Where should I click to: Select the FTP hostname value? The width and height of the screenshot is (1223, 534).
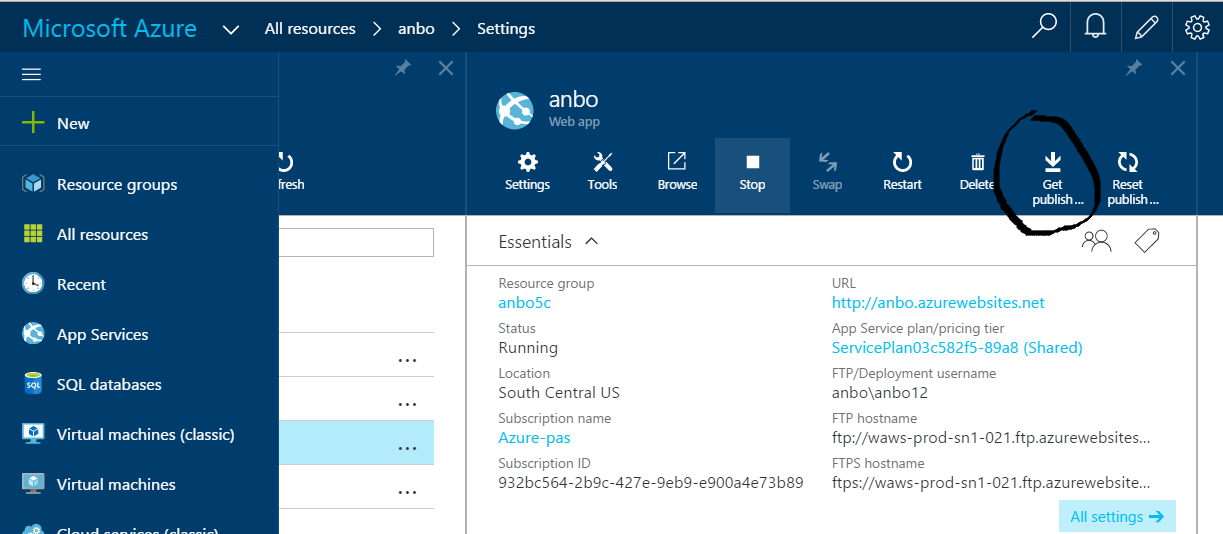click(991, 438)
